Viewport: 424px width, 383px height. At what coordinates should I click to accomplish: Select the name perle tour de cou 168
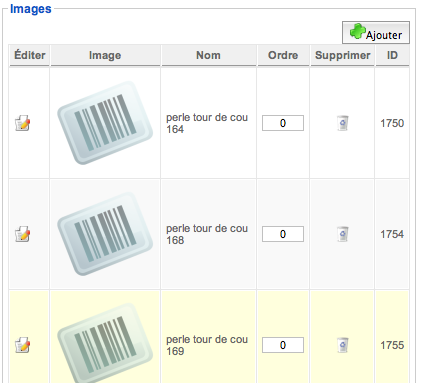click(x=207, y=234)
